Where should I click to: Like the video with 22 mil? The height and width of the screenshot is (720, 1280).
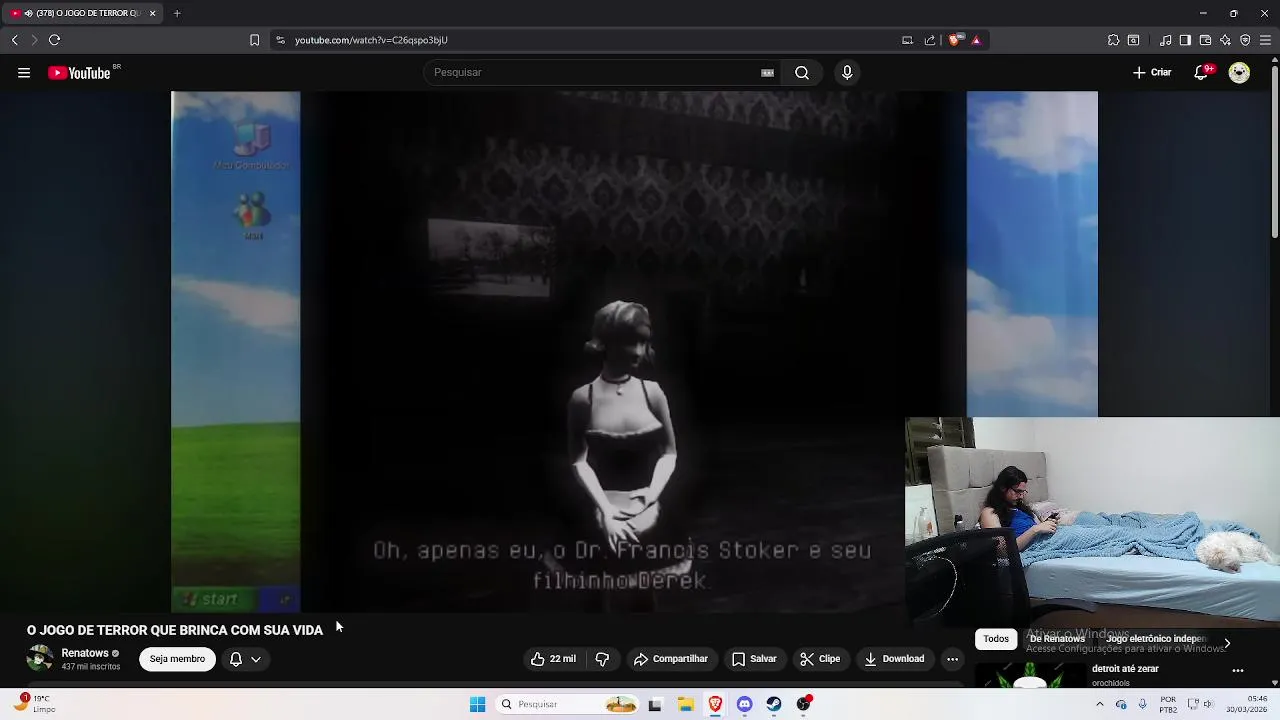(x=553, y=659)
